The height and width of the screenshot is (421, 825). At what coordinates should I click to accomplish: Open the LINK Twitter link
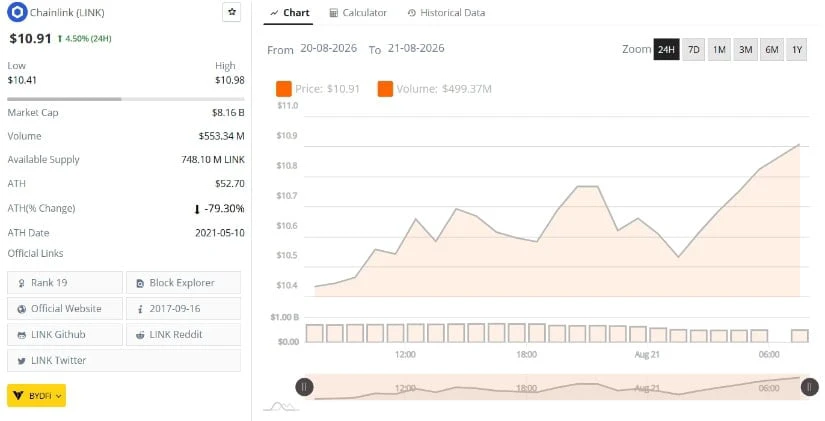124,360
